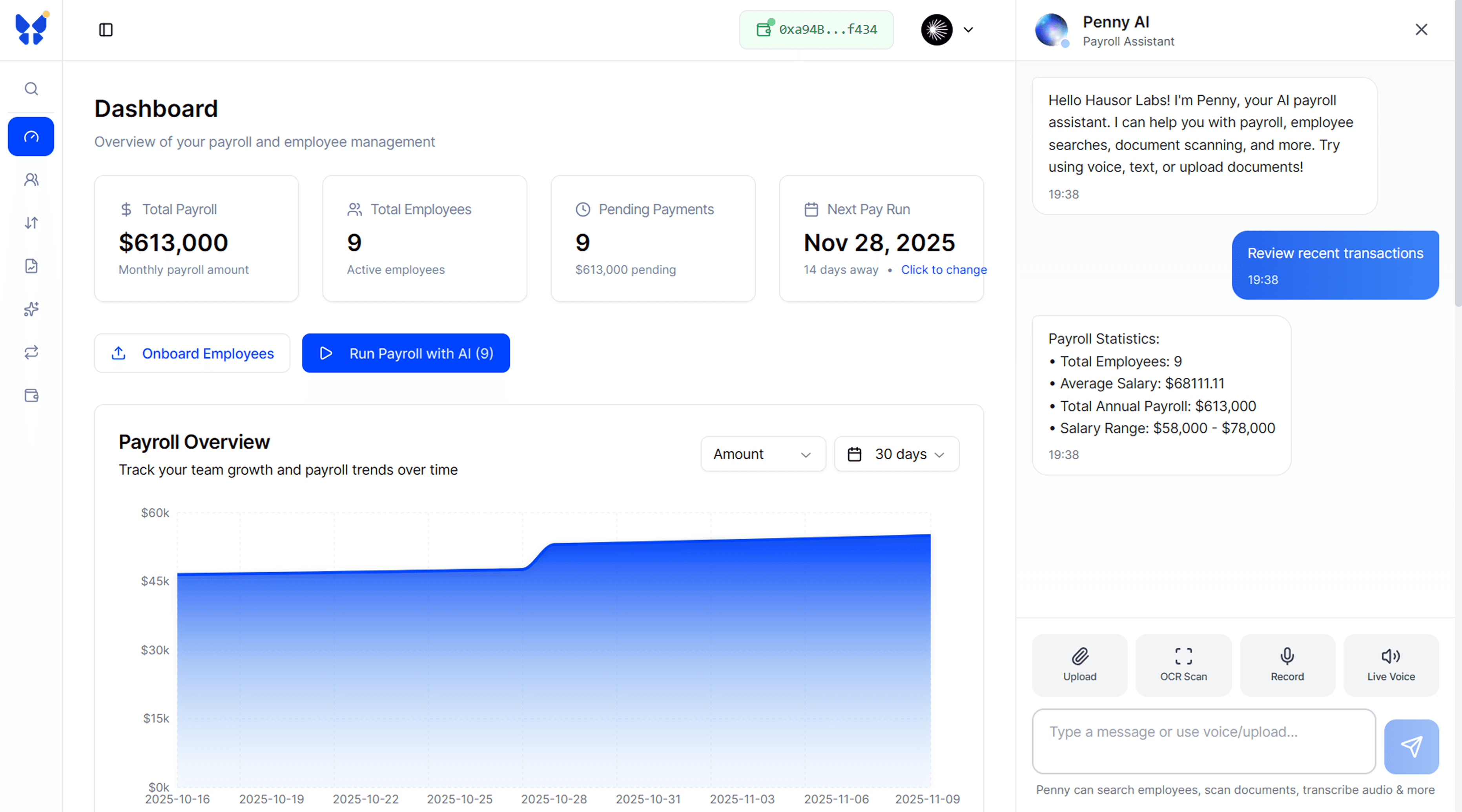1462x812 pixels.
Task: Record a voice message for Penny
Action: point(1287,665)
